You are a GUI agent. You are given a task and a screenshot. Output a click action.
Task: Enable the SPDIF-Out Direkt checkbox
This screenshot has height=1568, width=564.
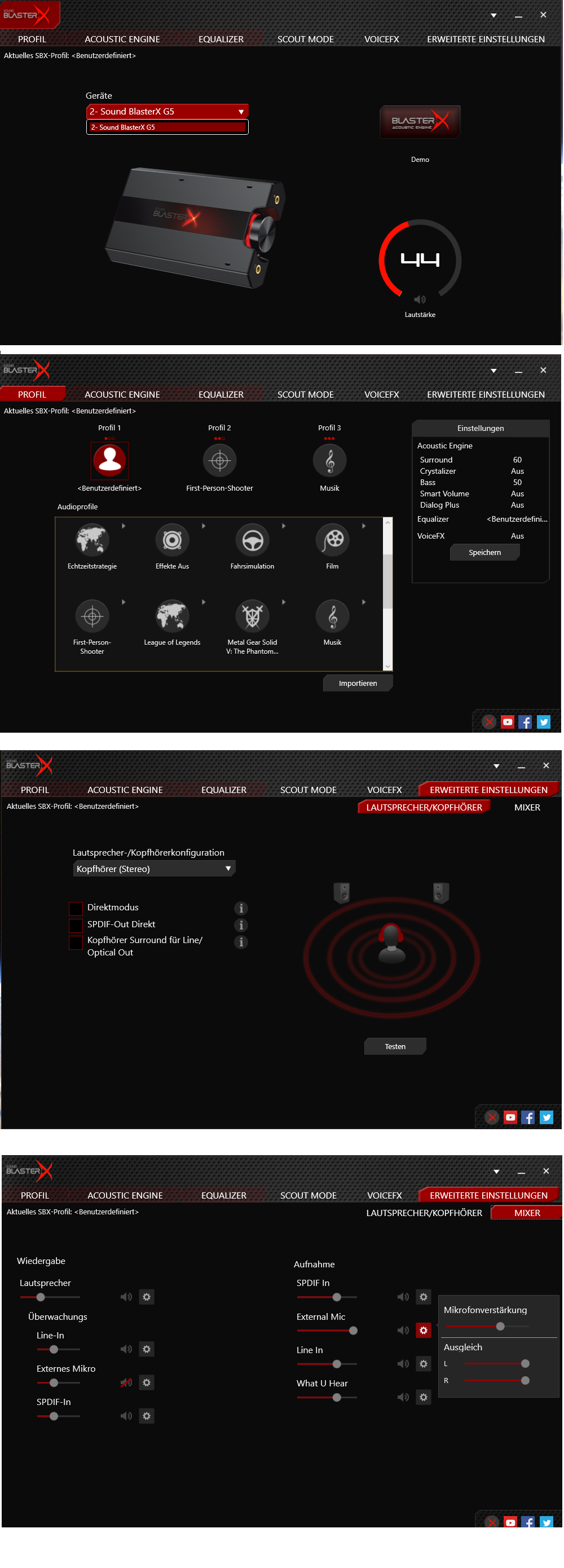coord(76,926)
